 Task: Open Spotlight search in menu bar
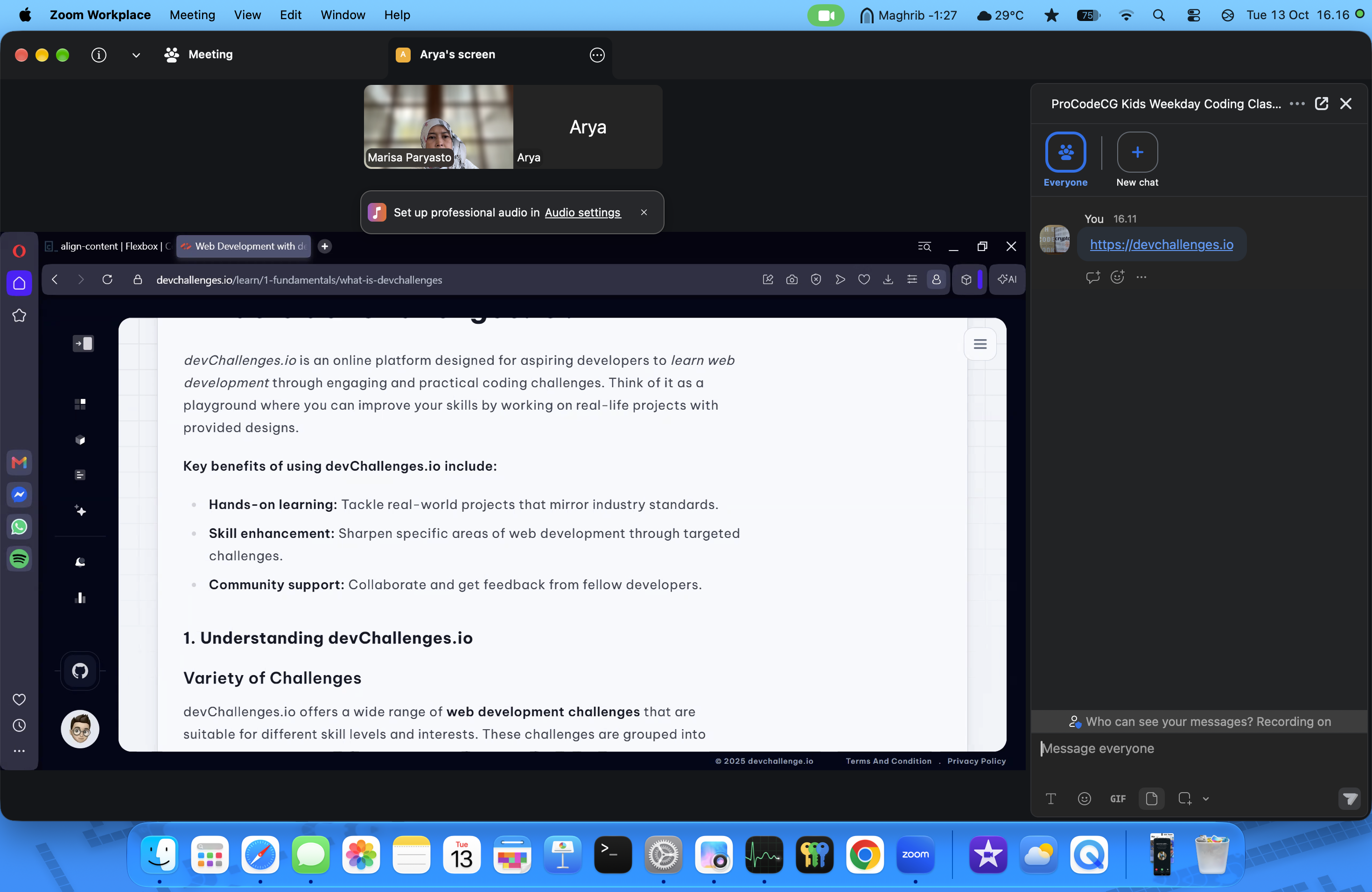(1159, 15)
